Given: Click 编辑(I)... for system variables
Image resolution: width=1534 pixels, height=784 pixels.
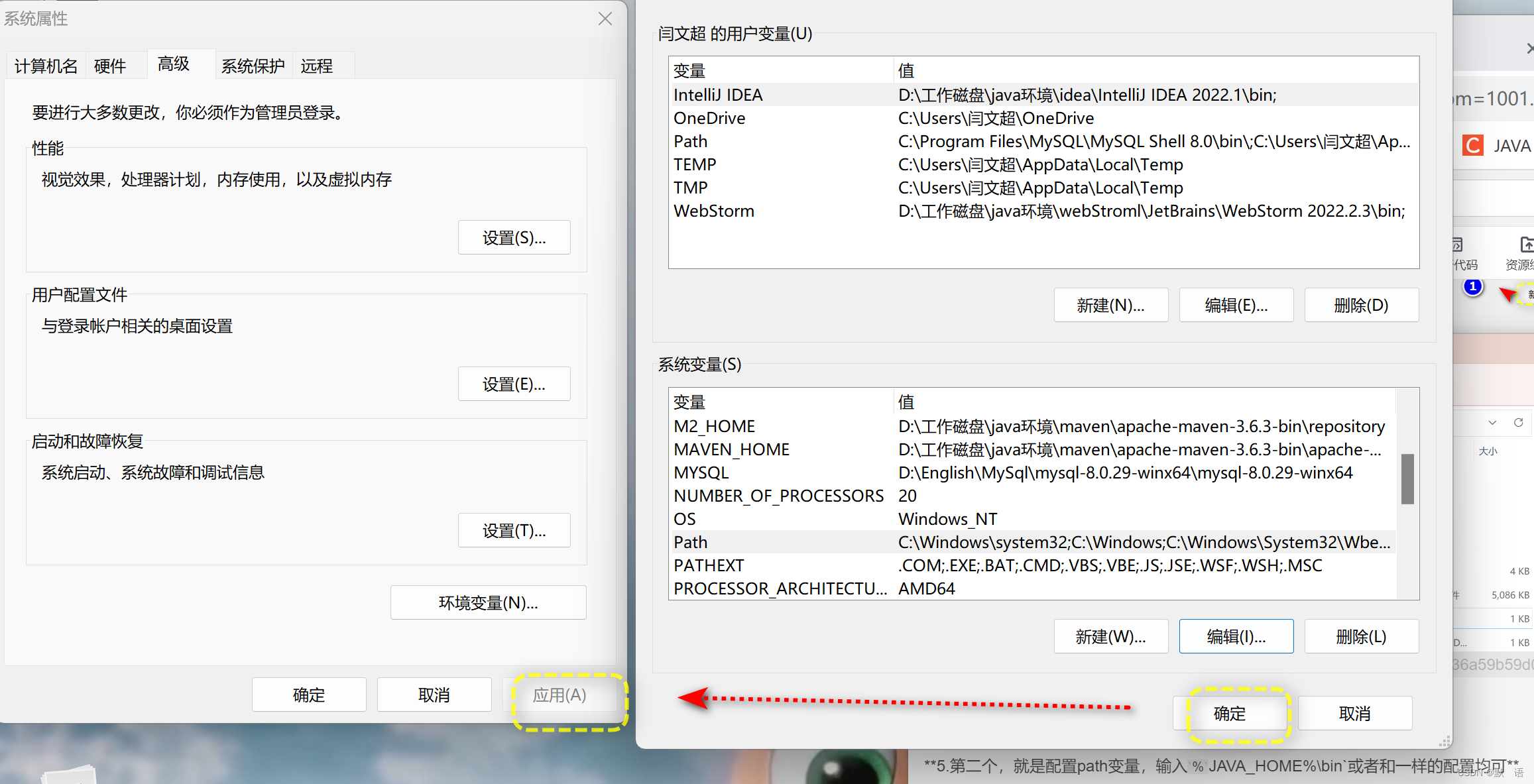Looking at the screenshot, I should [1236, 636].
